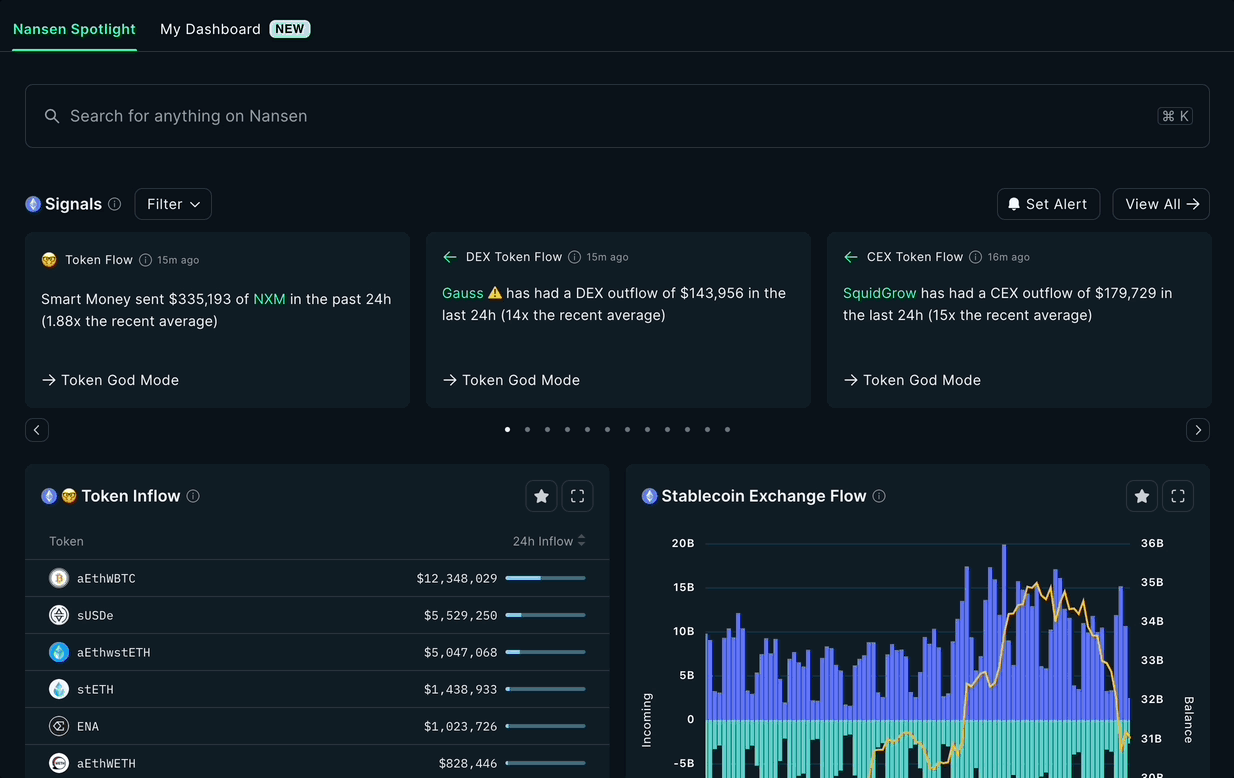Go back using left carousel arrow
Screen dimensions: 1234x778
pyautogui.click(x=37, y=429)
